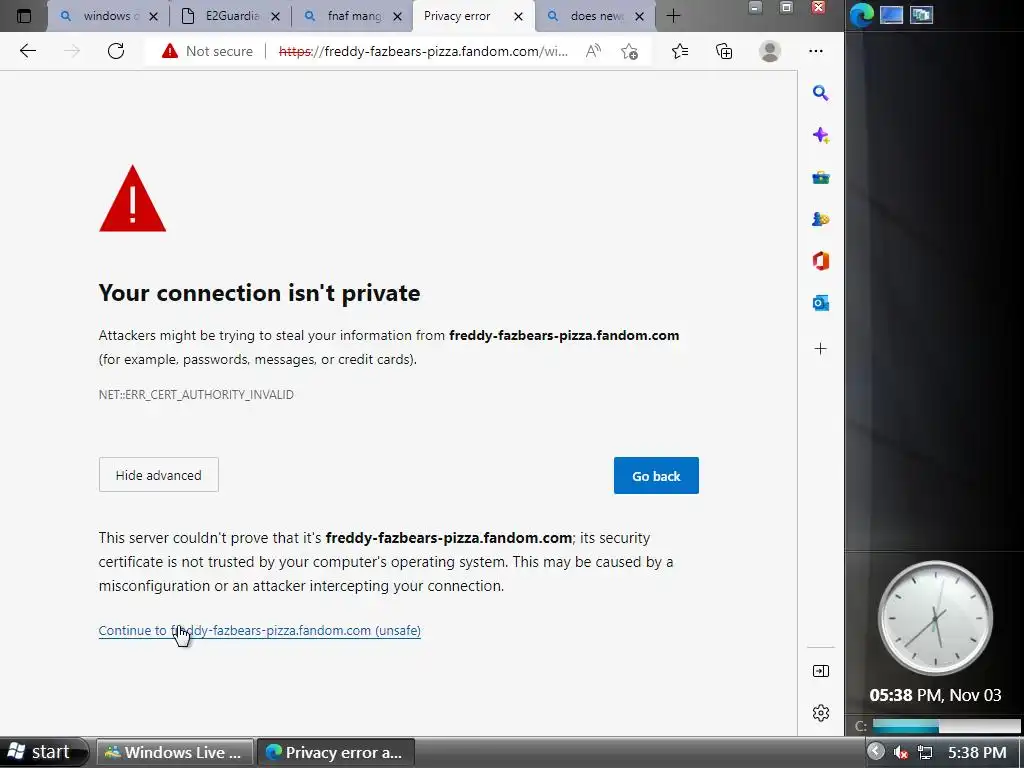Open sidebar Tools briefcase icon

click(820, 177)
